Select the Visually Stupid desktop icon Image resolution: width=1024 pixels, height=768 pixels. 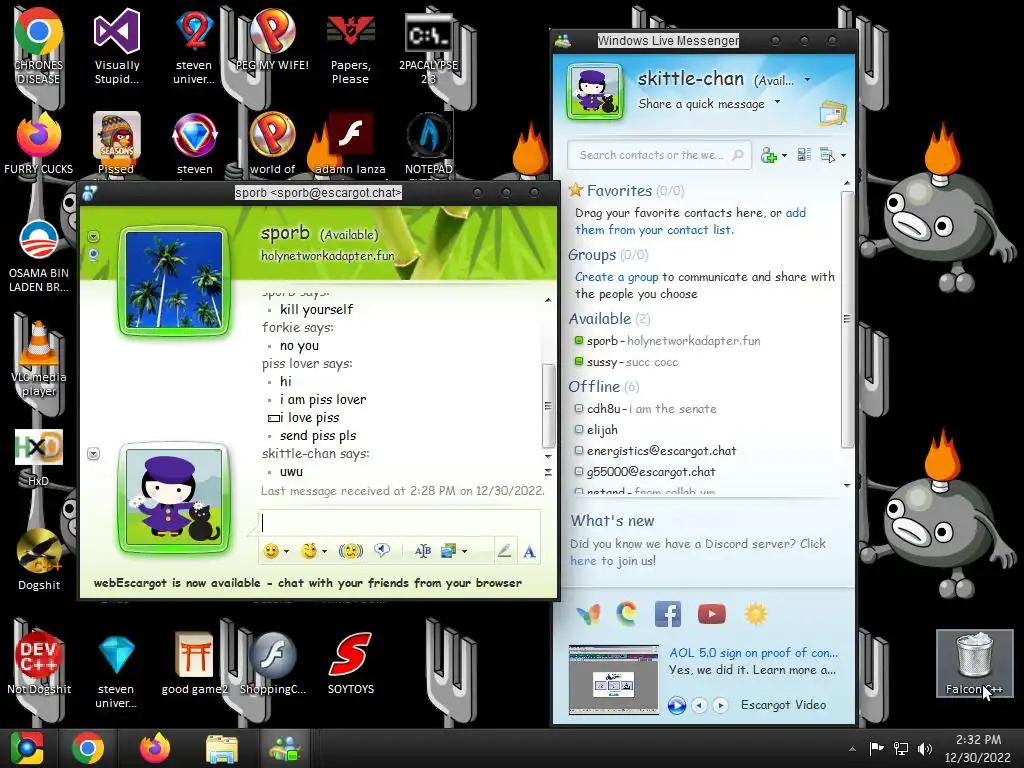pos(117,48)
